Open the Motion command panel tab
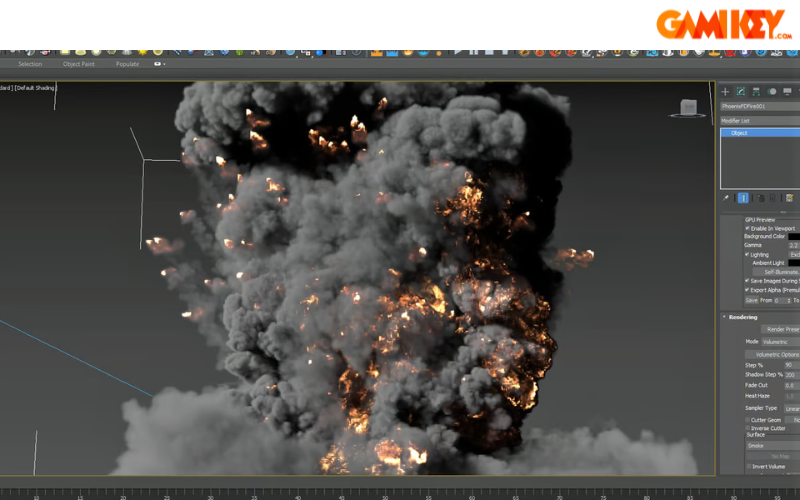Image resolution: width=800 pixels, height=500 pixels. [772, 92]
